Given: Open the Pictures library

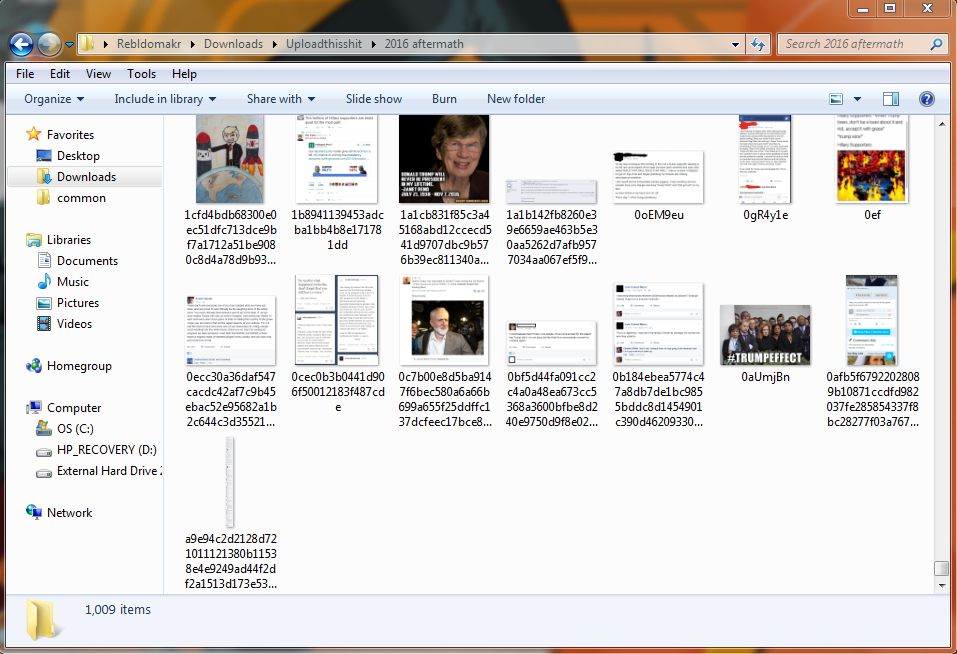Looking at the screenshot, I should tap(78, 303).
